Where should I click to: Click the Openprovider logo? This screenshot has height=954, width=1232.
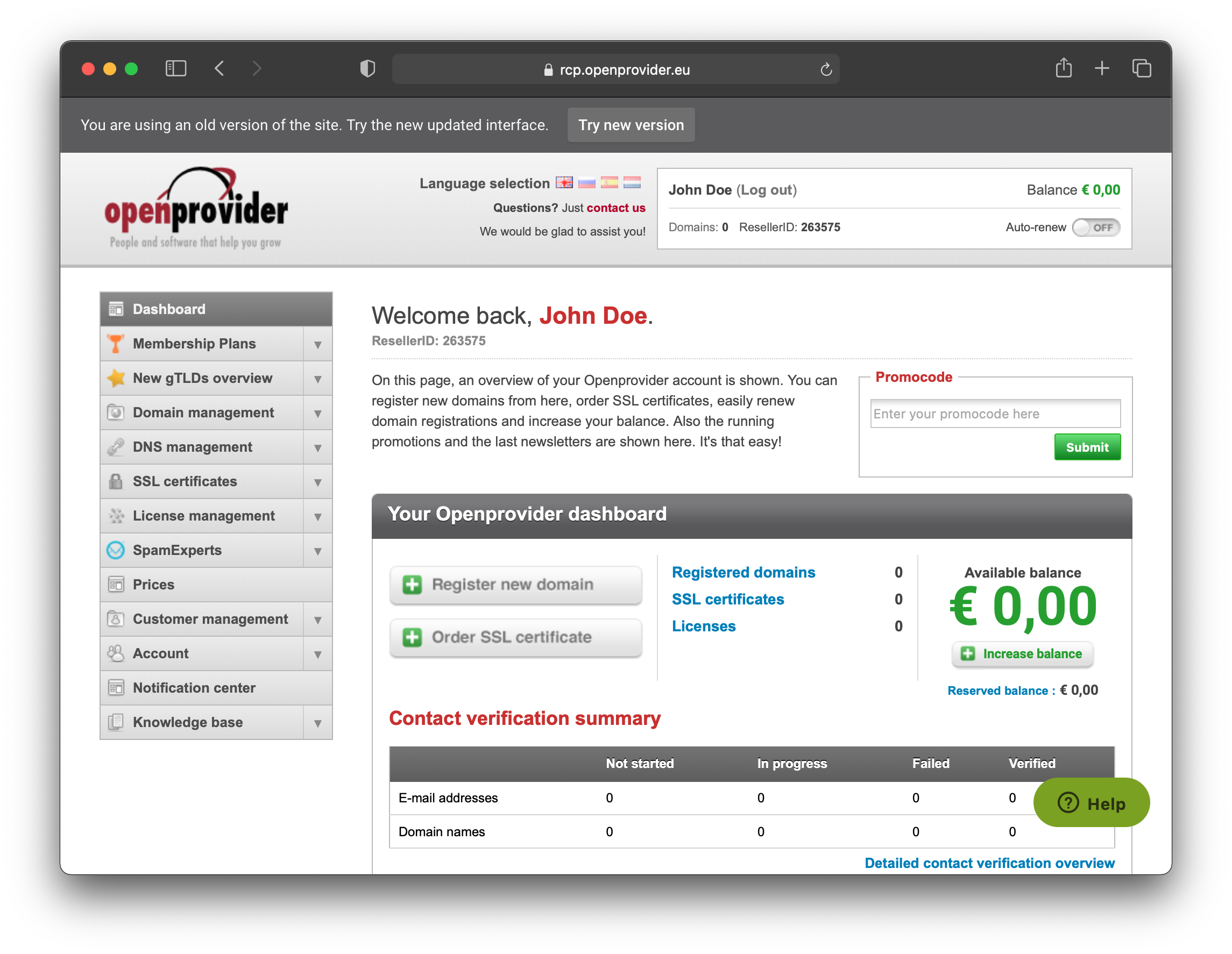196,208
